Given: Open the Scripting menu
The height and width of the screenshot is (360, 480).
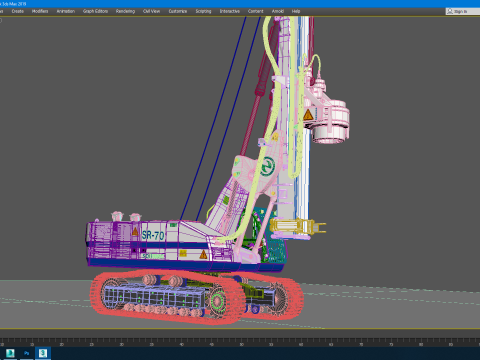Looking at the screenshot, I should point(203,11).
